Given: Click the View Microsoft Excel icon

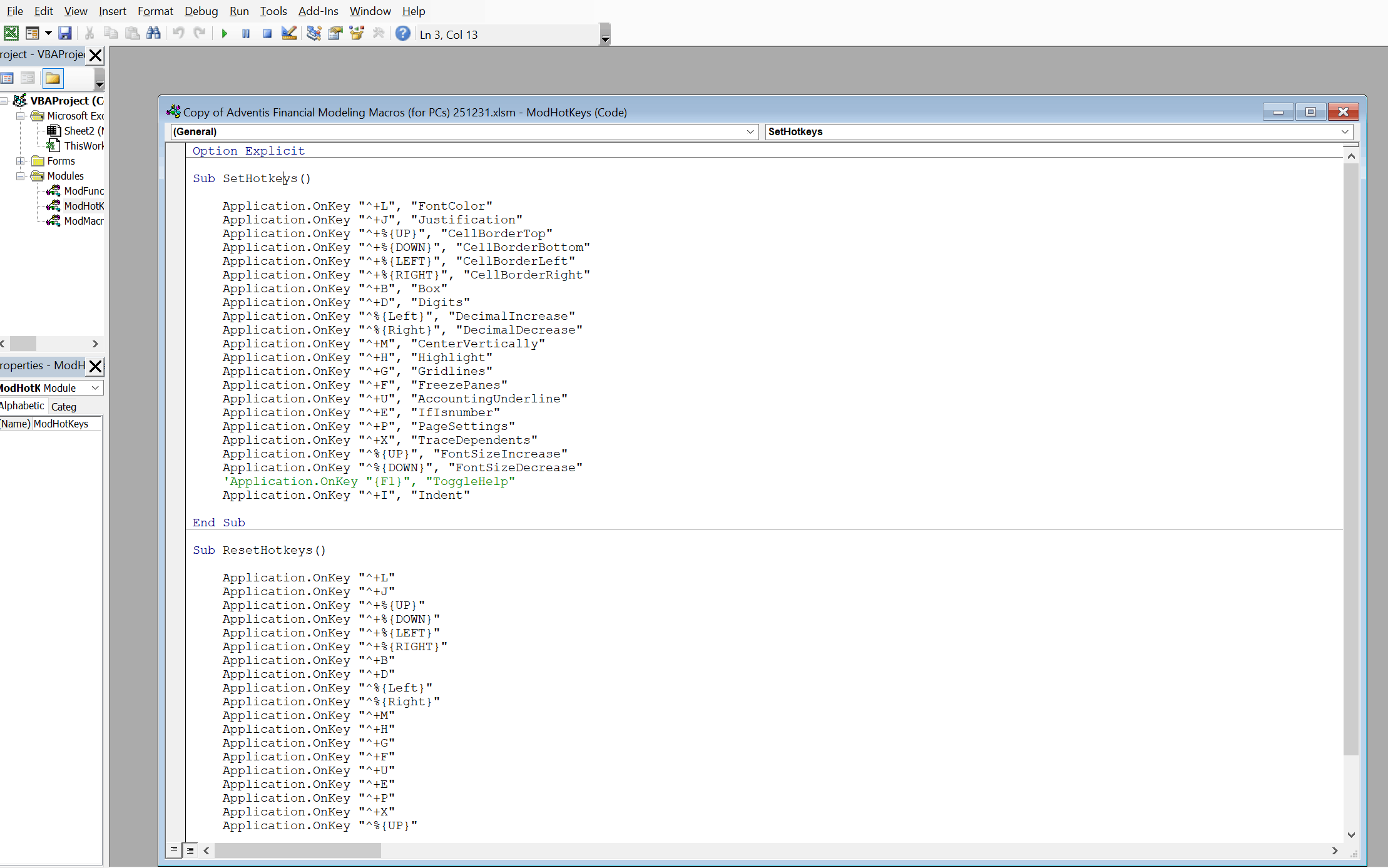Looking at the screenshot, I should pos(11,34).
